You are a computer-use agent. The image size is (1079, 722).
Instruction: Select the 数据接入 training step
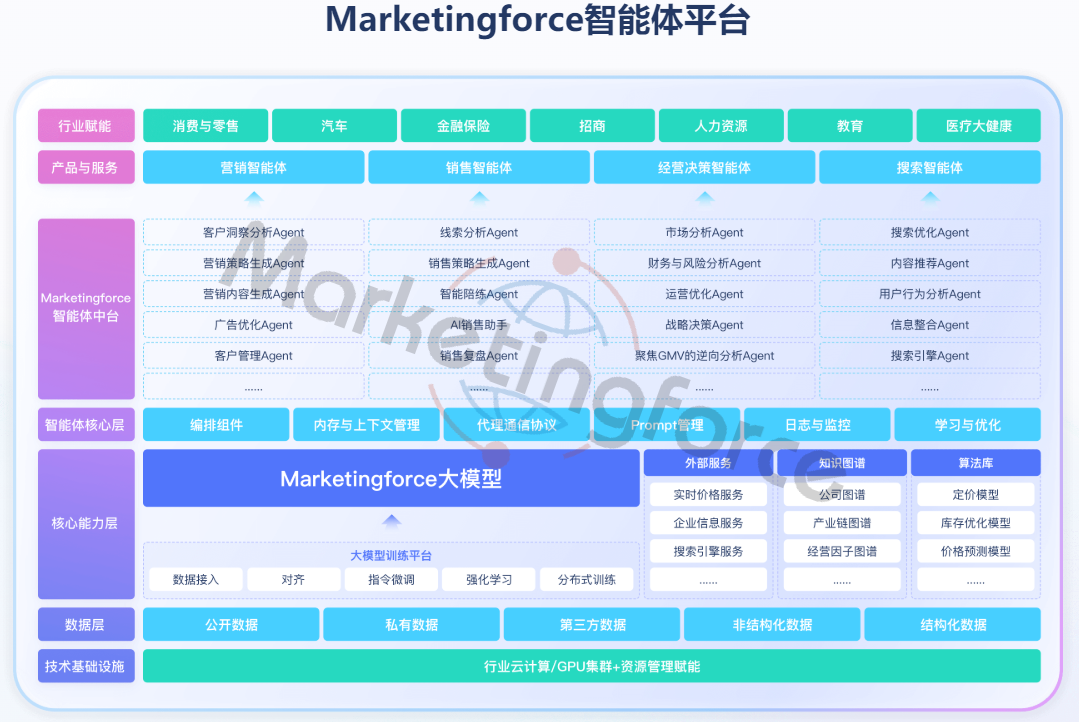pos(195,580)
